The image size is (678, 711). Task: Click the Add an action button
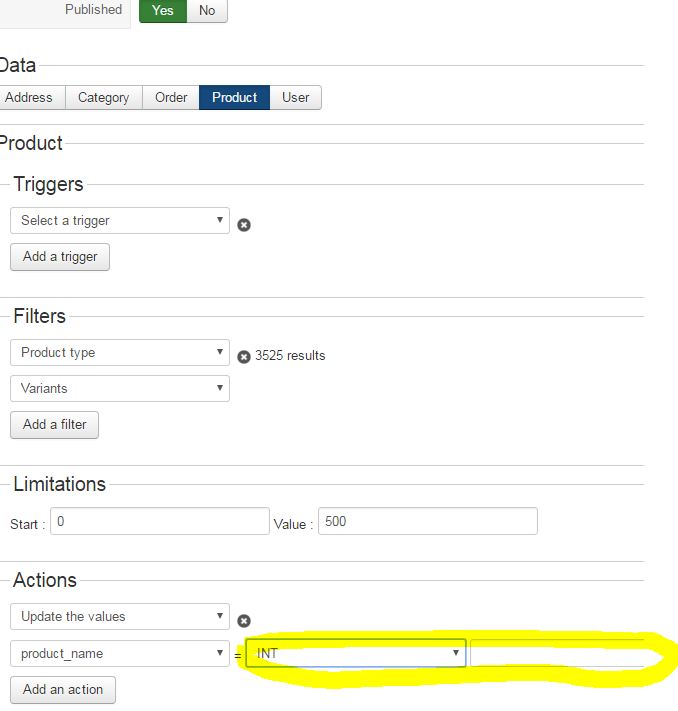tap(63, 690)
